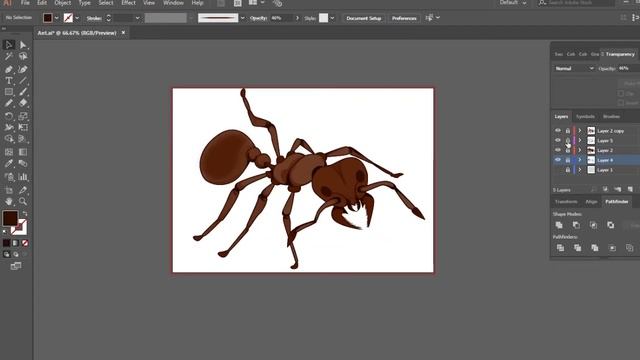Activate the Rotate tool
Image resolution: width=640 pixels, height=360 pixels.
[9, 116]
